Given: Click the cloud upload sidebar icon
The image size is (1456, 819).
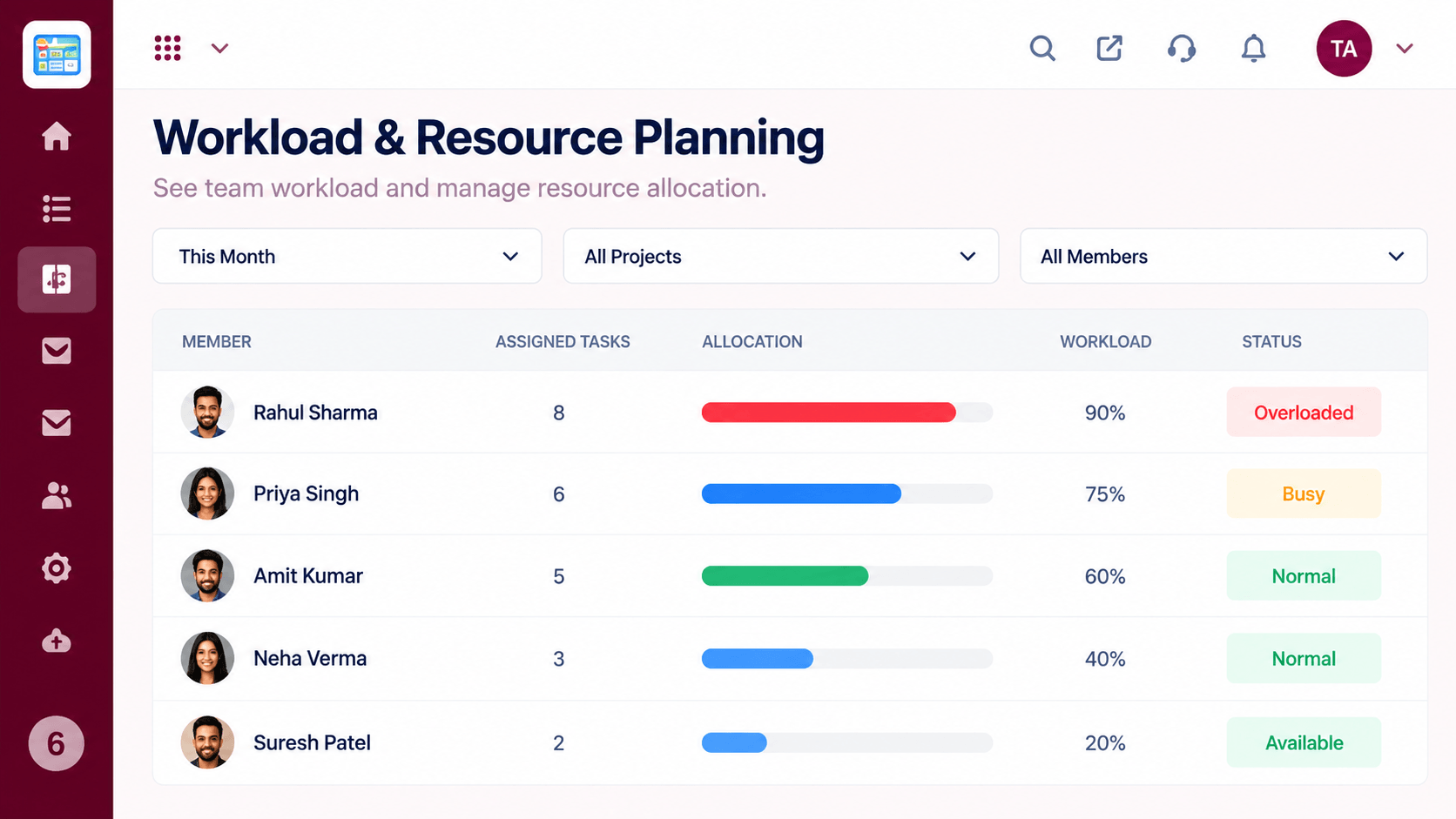Looking at the screenshot, I should [x=57, y=641].
